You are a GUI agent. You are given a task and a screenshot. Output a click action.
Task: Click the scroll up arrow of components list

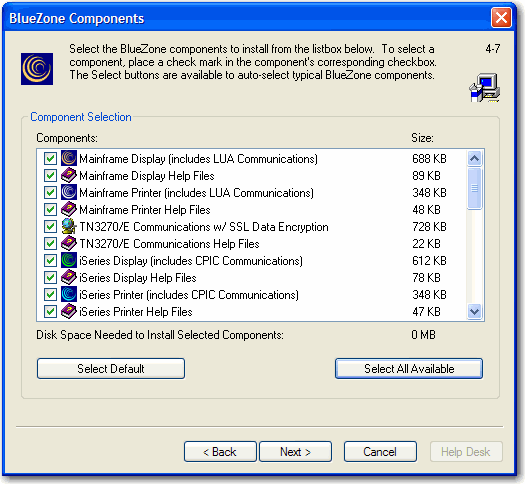pyautogui.click(x=474, y=158)
